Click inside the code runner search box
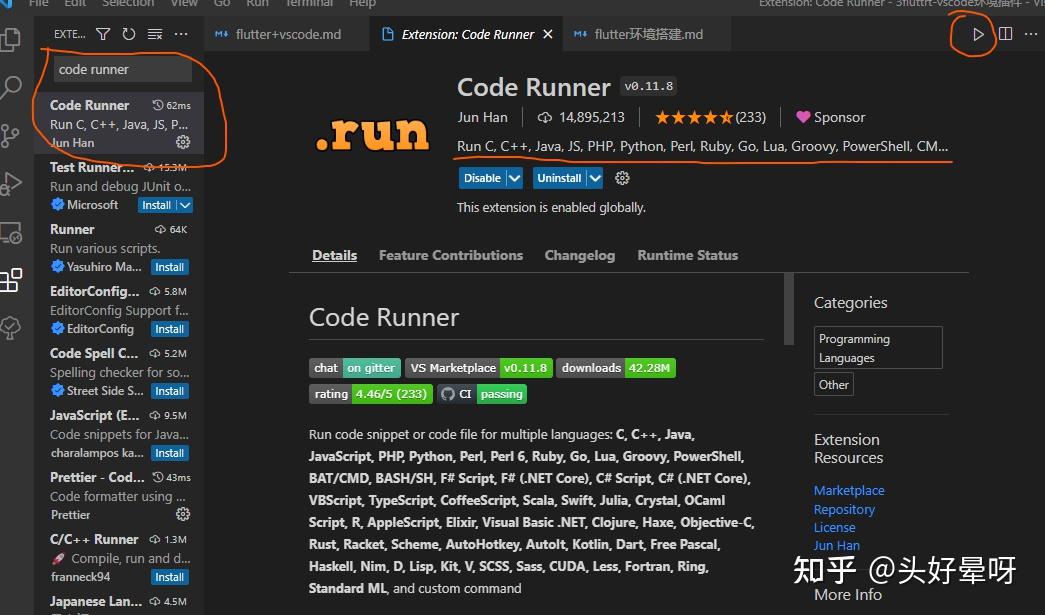Image resolution: width=1045 pixels, height=615 pixels. [120, 68]
